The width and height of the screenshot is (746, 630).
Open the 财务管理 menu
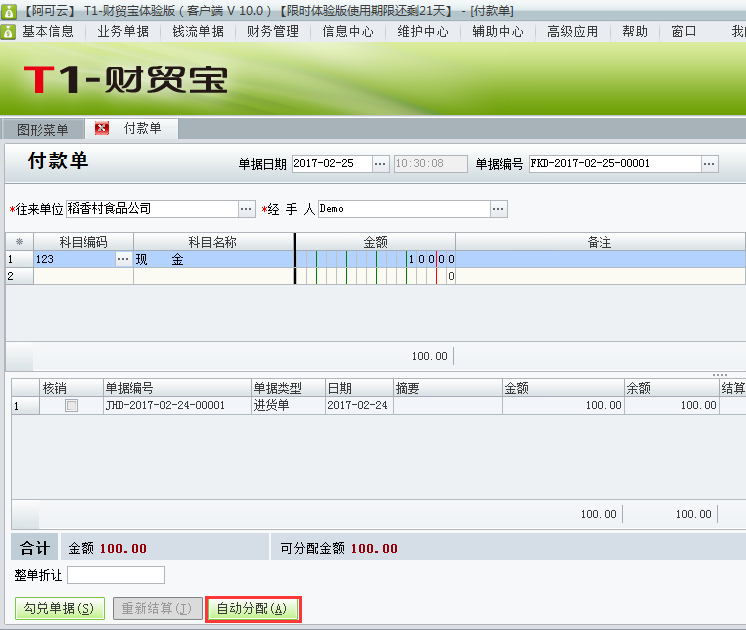pyautogui.click(x=273, y=32)
